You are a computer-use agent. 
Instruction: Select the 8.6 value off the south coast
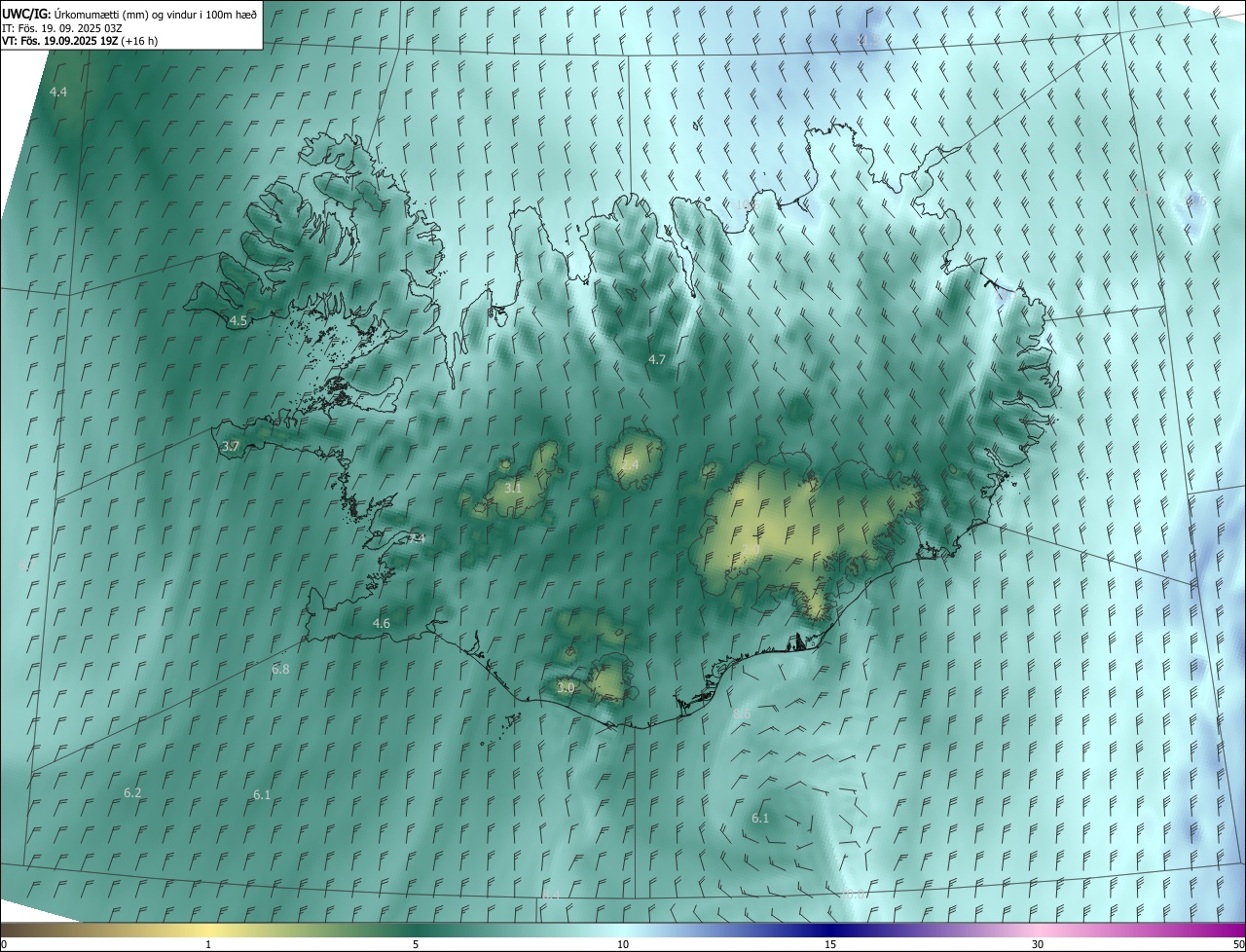coord(742,714)
